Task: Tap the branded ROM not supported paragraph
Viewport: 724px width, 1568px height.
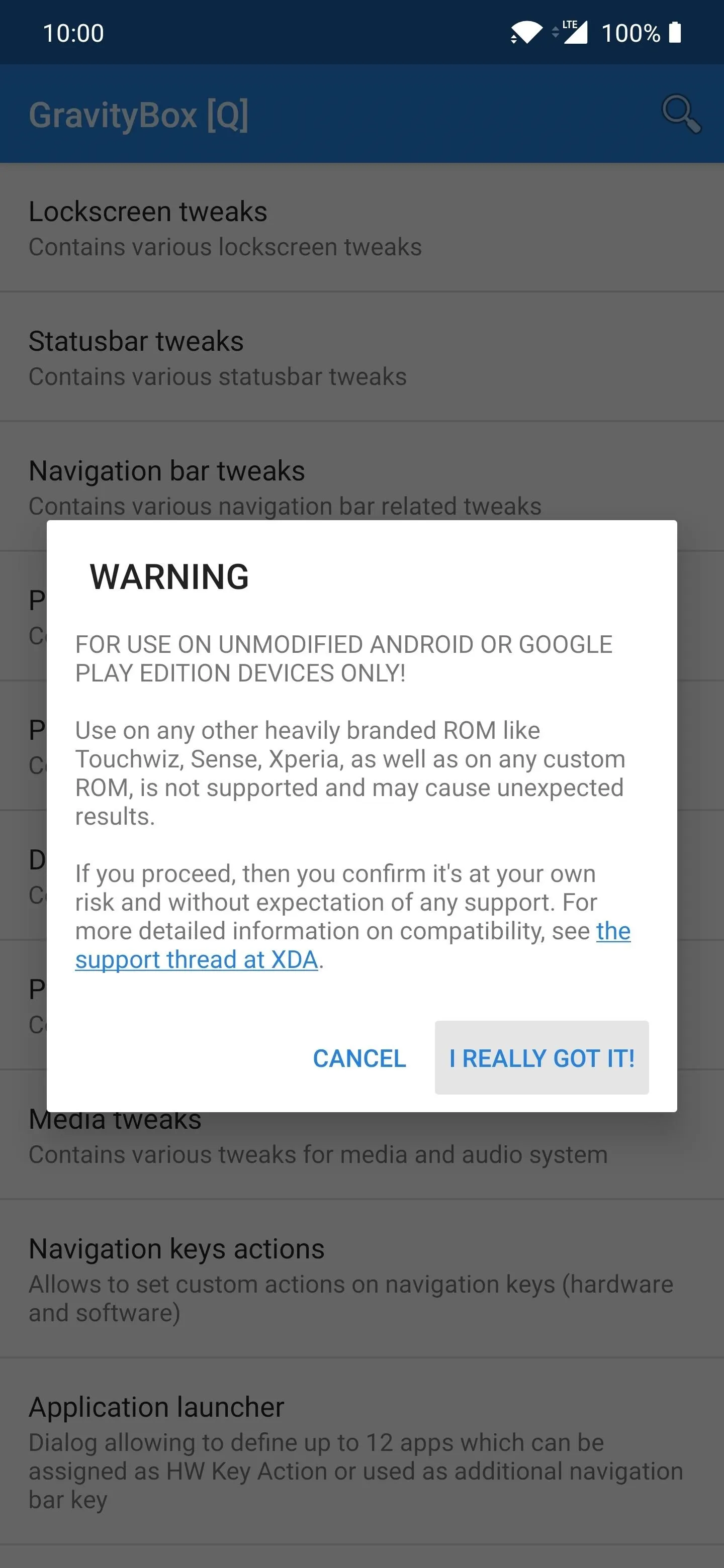Action: pos(350,773)
